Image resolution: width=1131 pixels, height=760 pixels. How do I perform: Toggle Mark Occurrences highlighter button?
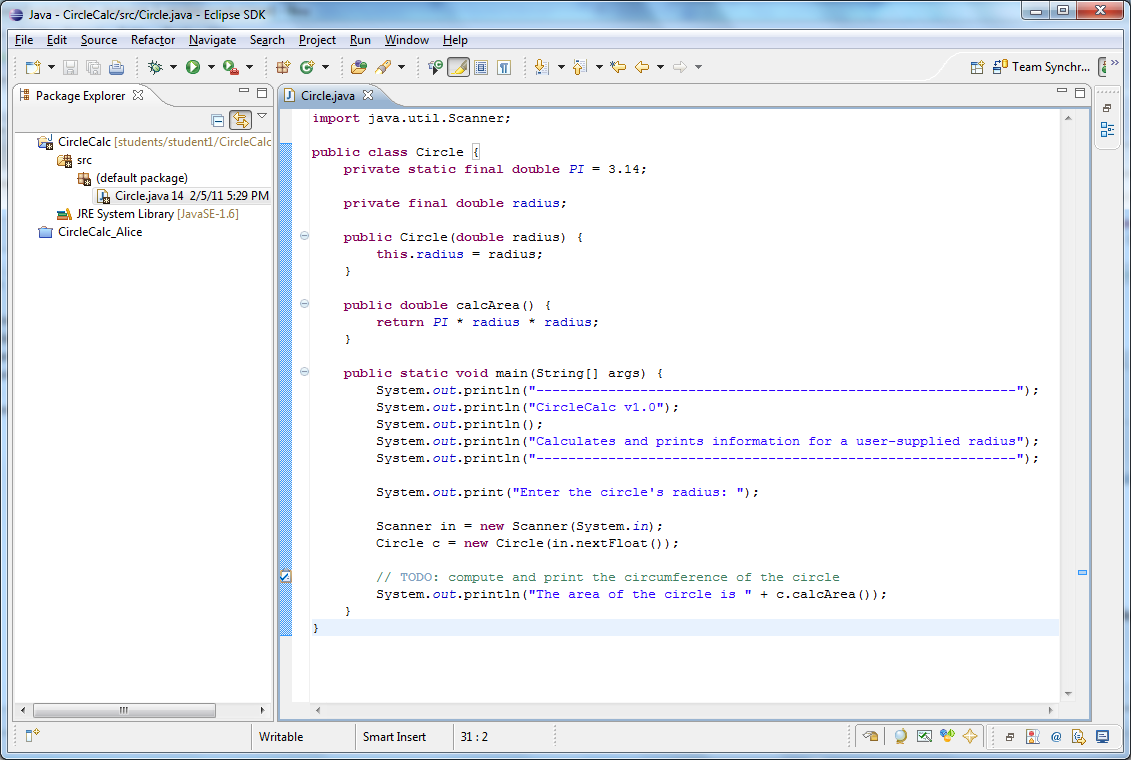tap(458, 67)
